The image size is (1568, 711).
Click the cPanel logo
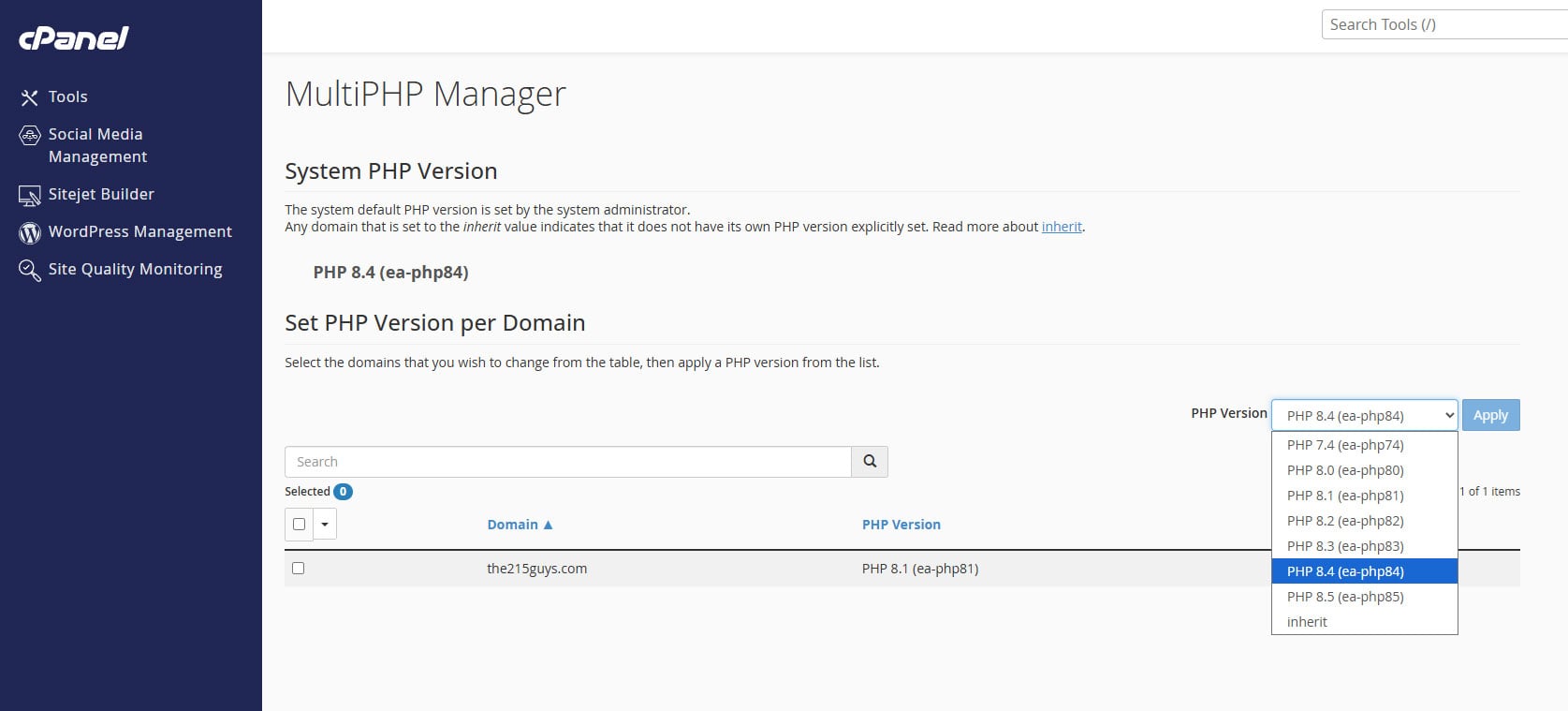tap(73, 37)
